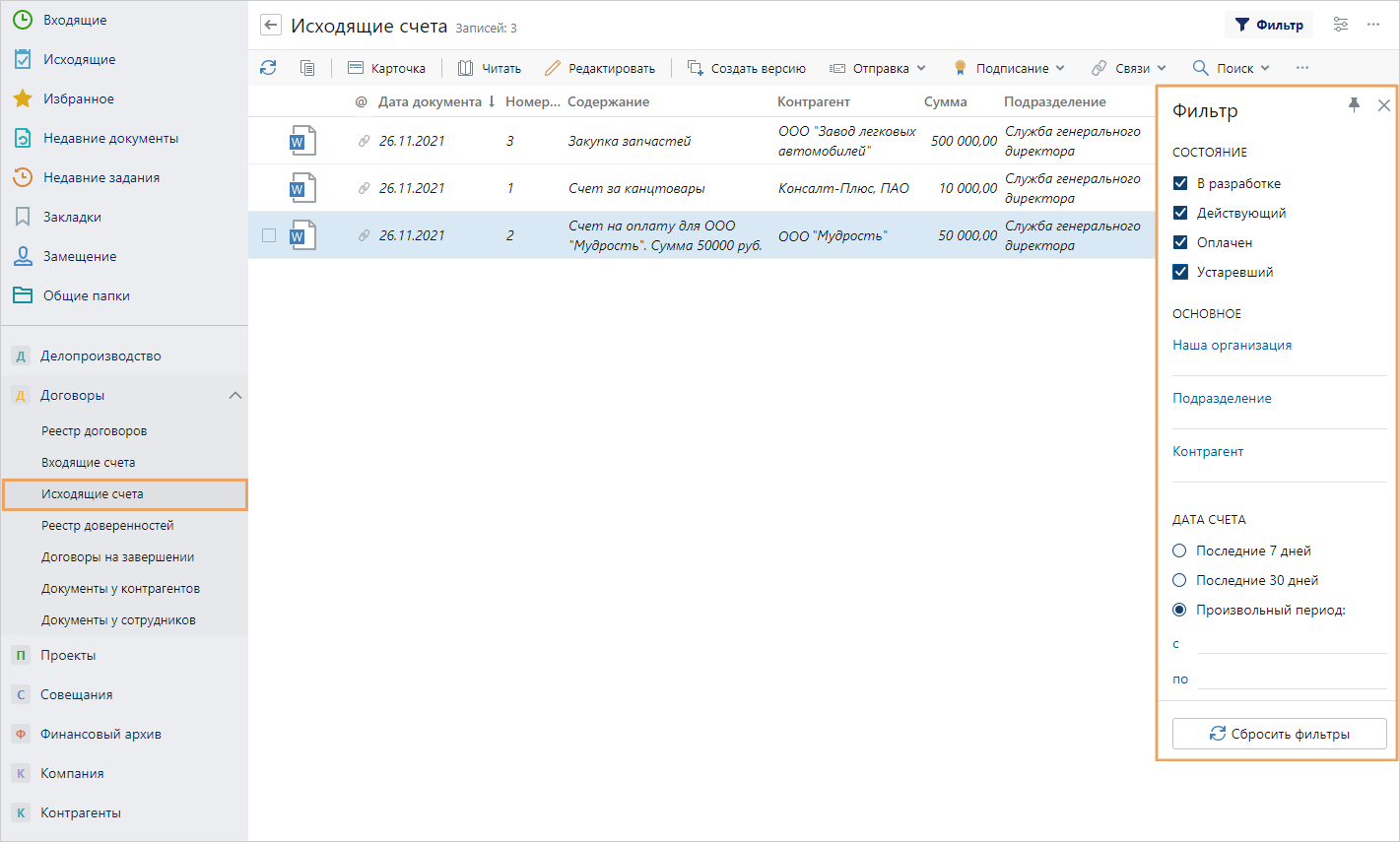Viewport: 1400px width, 842px height.
Task: Open the Подписание dropdown menu
Action: [x=1010, y=68]
